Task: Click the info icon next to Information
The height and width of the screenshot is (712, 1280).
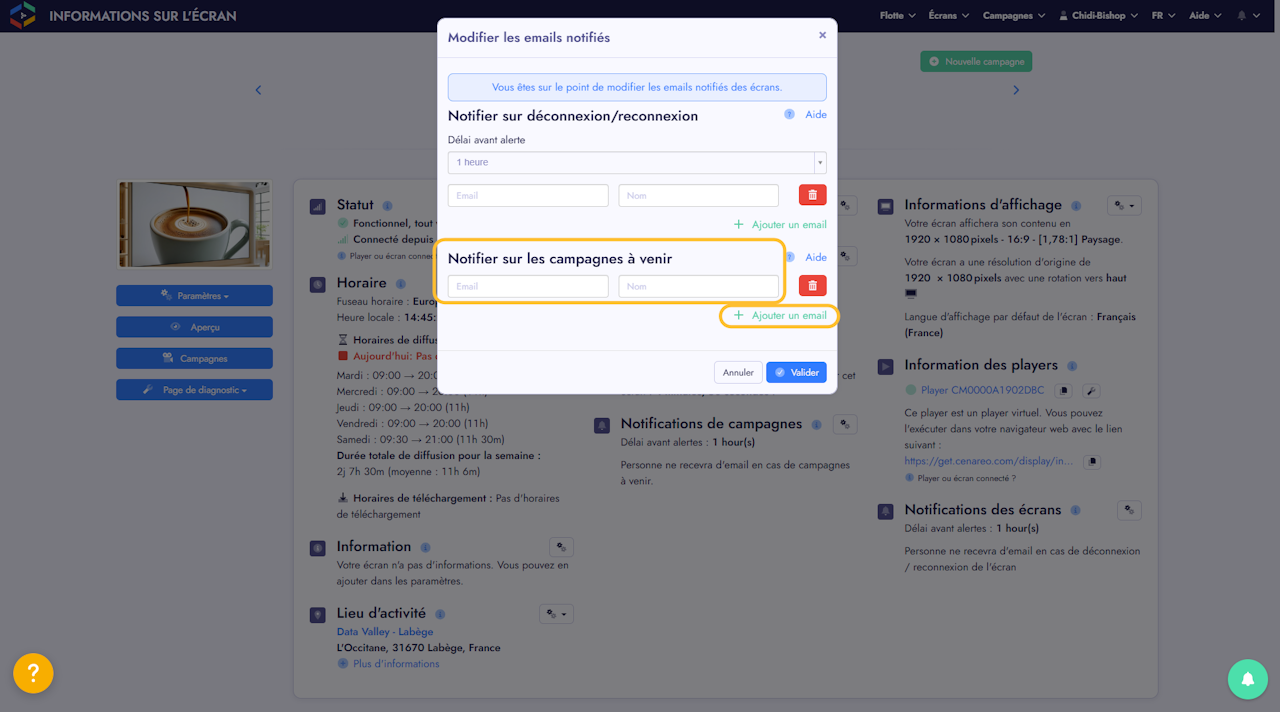Action: [x=425, y=547]
